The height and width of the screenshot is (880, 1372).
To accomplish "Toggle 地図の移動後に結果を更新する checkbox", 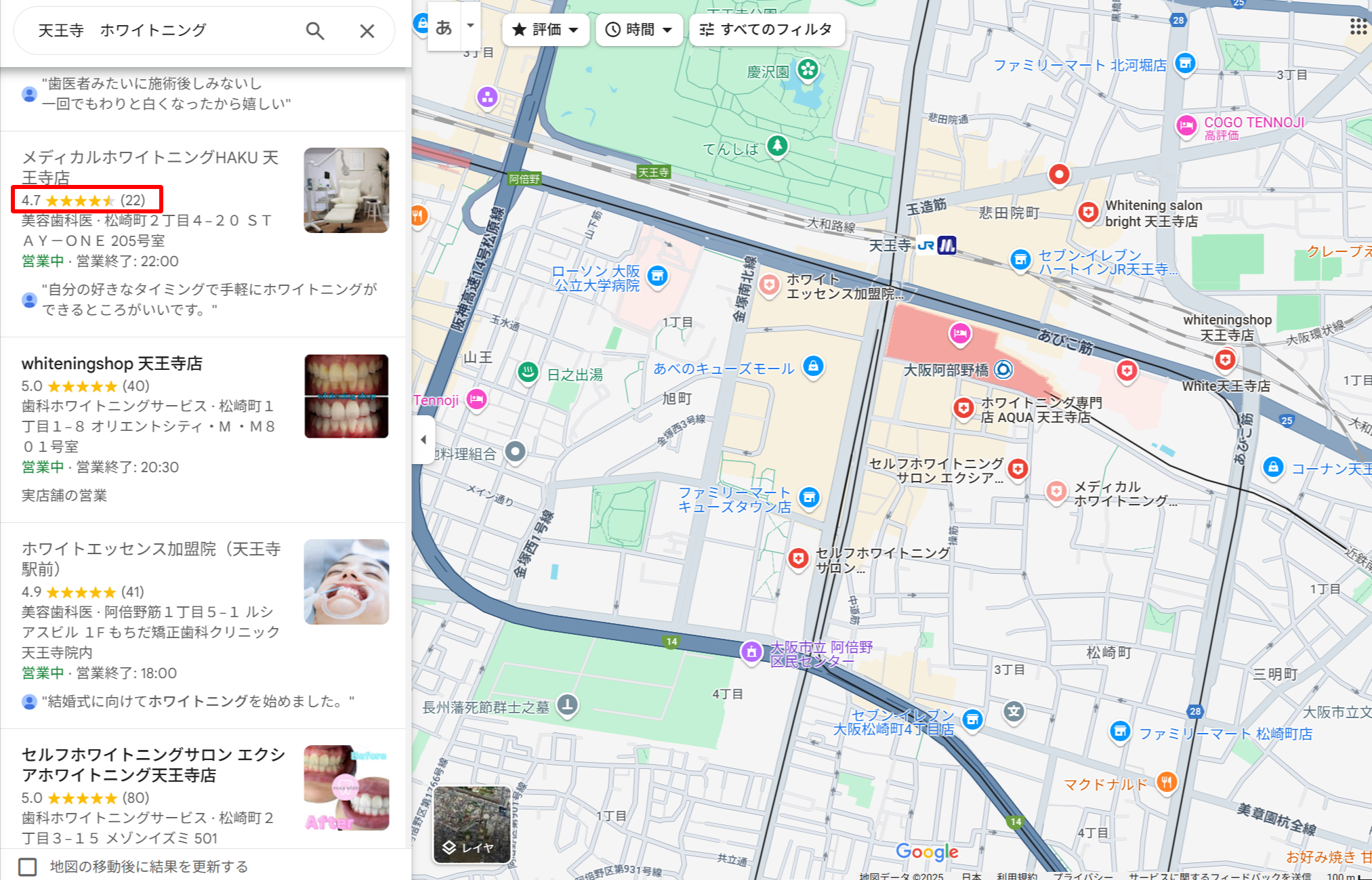I will [28, 866].
